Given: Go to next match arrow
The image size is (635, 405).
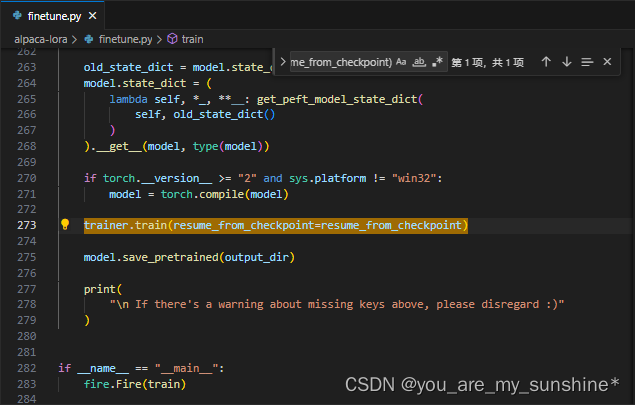Looking at the screenshot, I should pos(567,62).
